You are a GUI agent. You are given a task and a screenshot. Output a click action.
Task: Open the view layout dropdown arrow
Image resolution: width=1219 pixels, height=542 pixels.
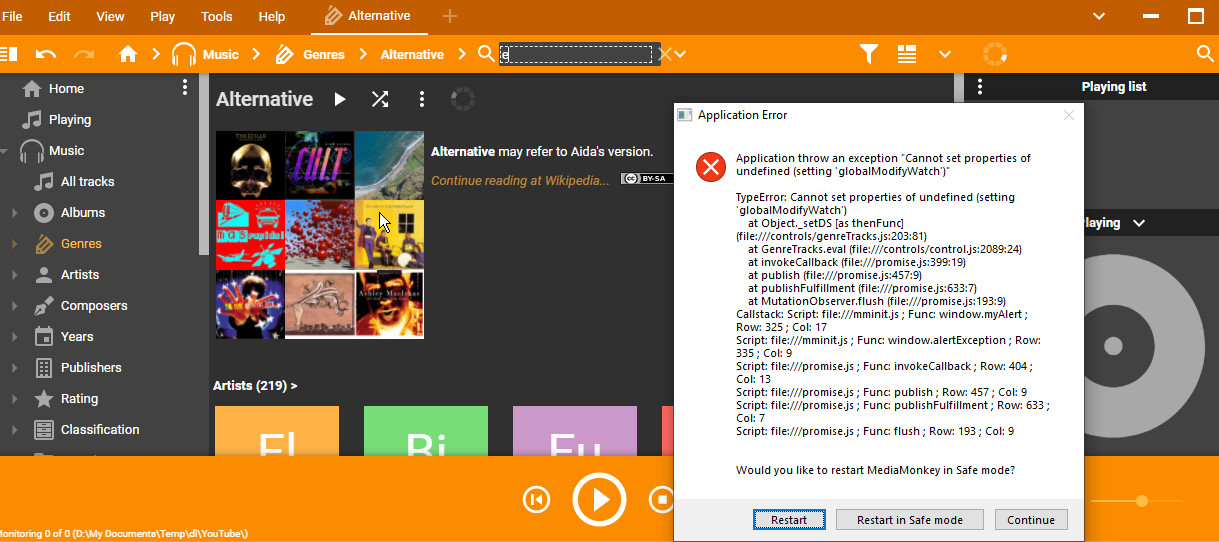click(x=945, y=54)
